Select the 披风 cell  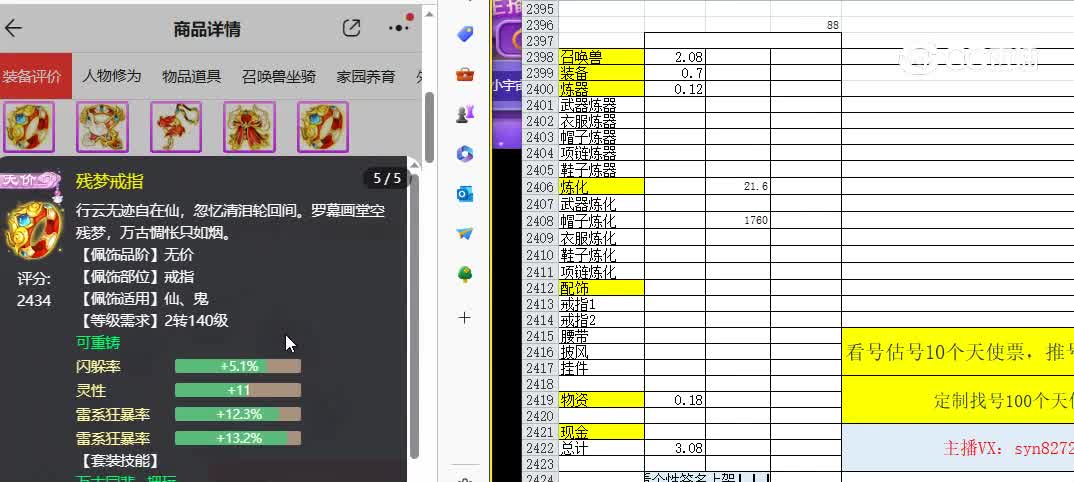tap(601, 352)
